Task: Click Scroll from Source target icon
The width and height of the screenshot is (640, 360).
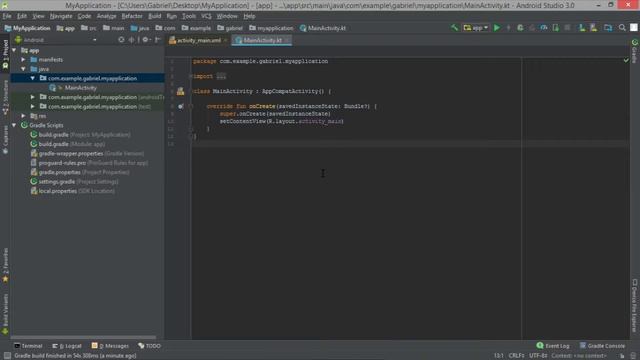Action: pos(121,40)
